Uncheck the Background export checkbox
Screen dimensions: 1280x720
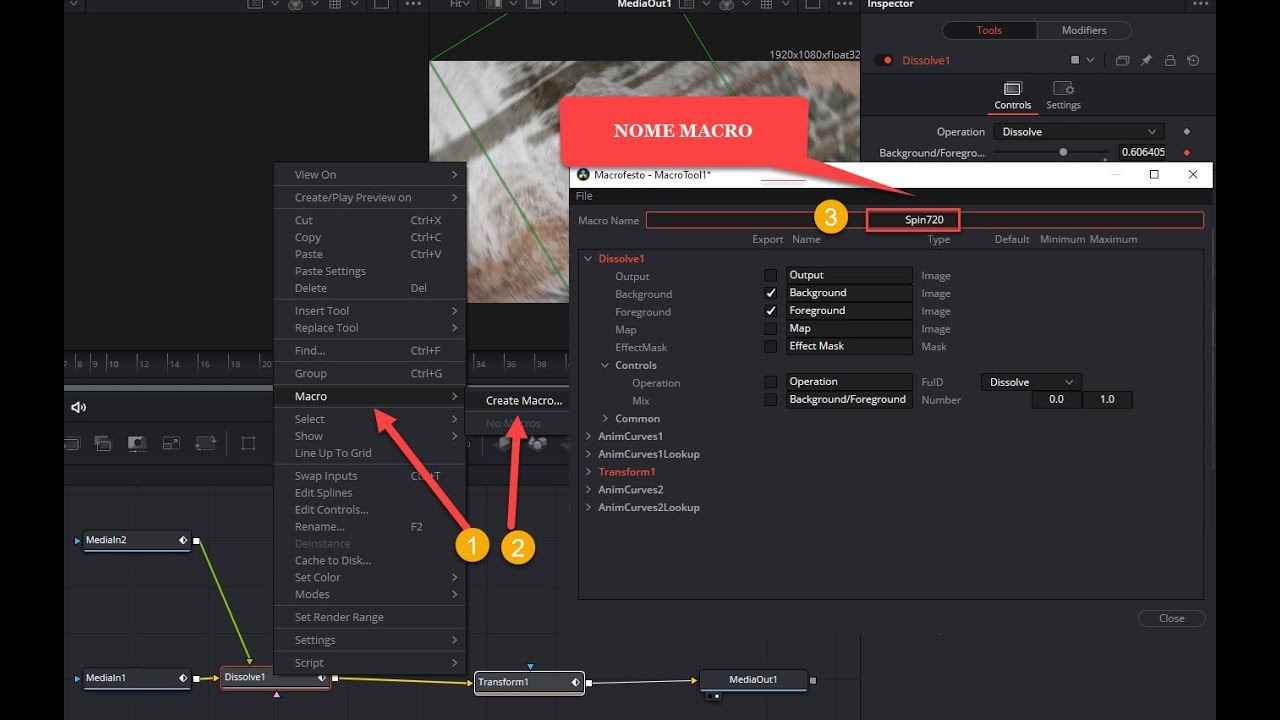point(770,293)
